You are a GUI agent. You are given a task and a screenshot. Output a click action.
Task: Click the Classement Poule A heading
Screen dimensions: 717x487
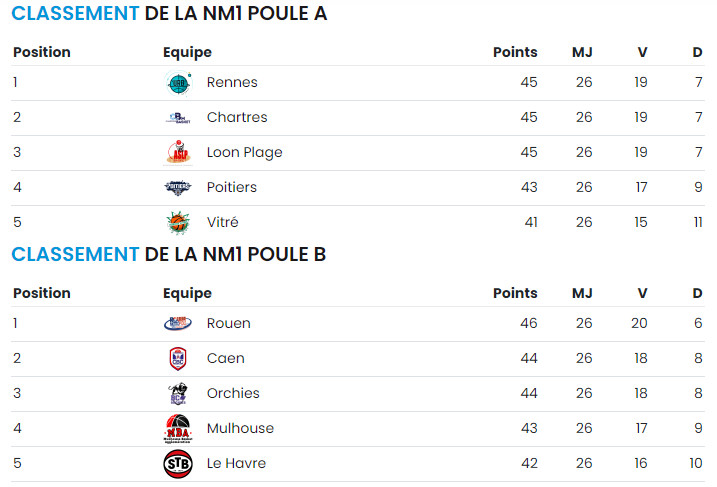(169, 13)
